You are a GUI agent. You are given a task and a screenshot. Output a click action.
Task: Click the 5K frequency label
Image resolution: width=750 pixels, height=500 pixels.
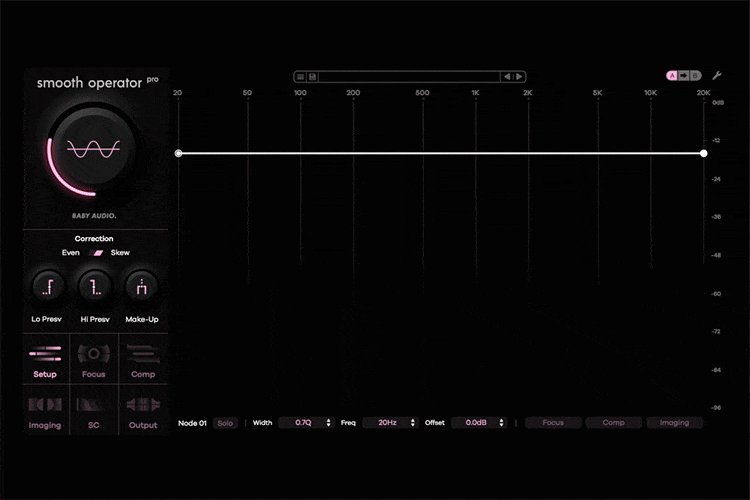tap(597, 92)
